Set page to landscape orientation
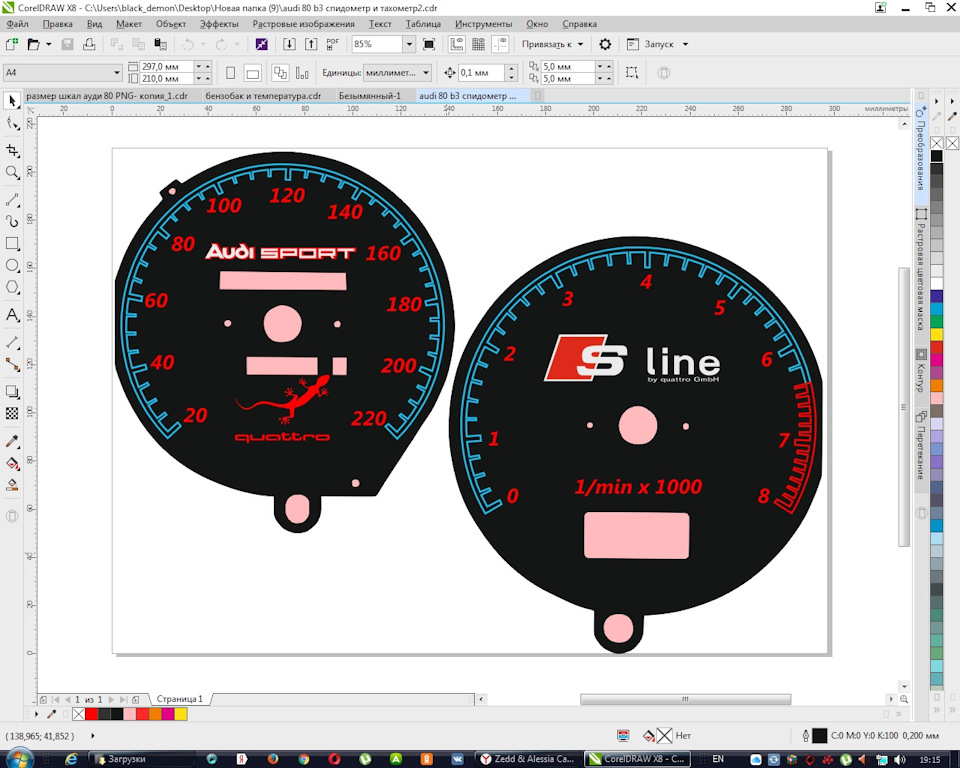 [252, 73]
